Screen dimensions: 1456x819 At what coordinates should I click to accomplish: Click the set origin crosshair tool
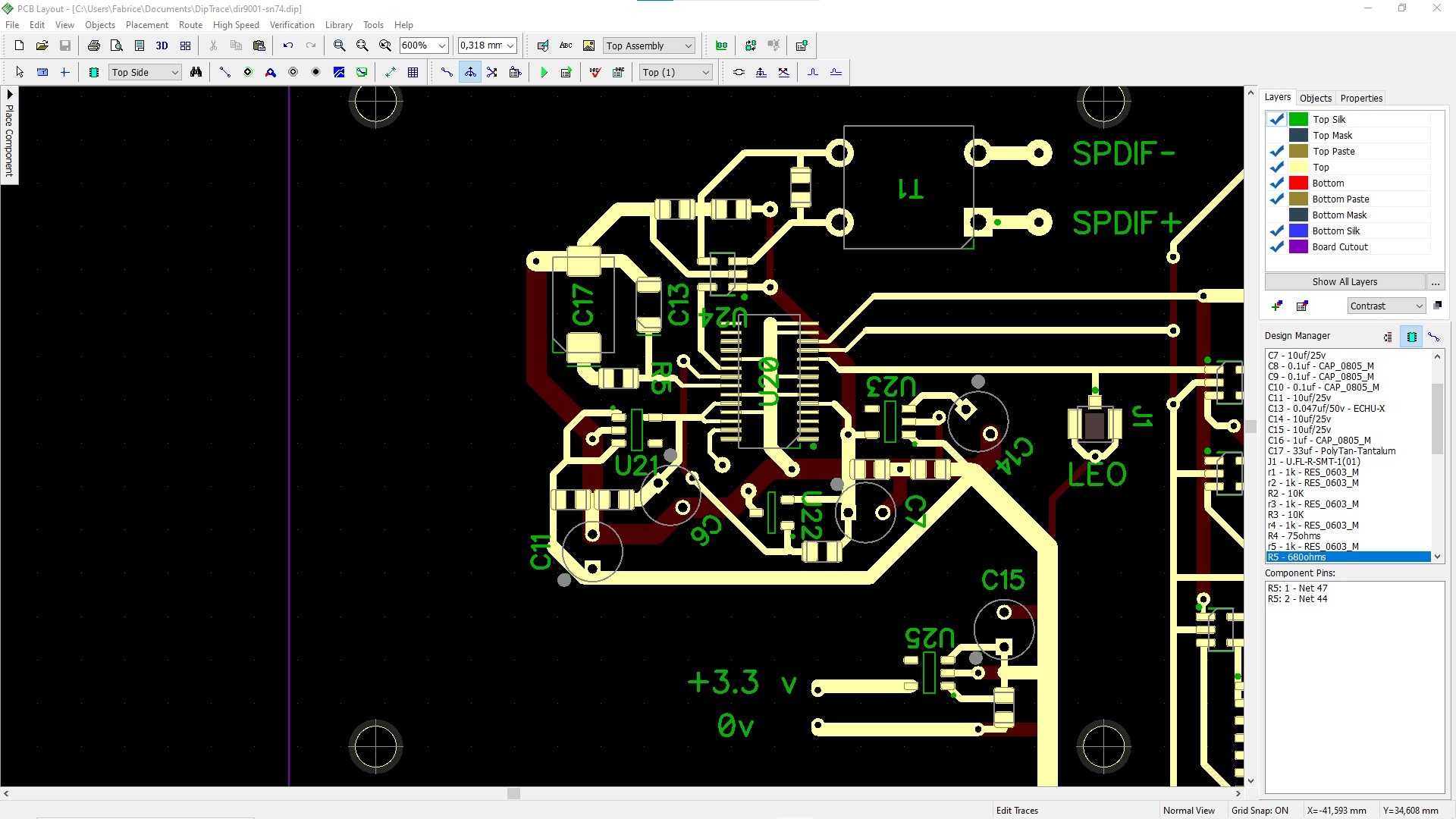(x=65, y=72)
